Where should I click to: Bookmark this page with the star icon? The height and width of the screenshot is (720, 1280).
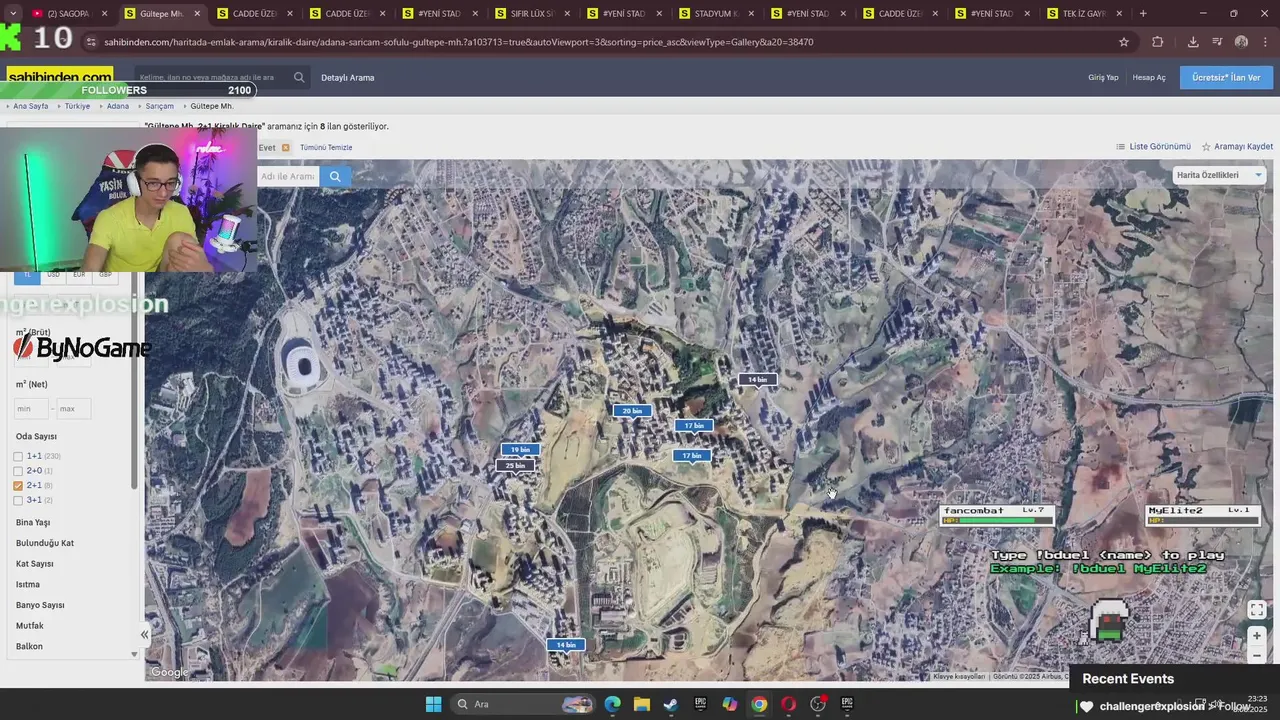pyautogui.click(x=1124, y=42)
